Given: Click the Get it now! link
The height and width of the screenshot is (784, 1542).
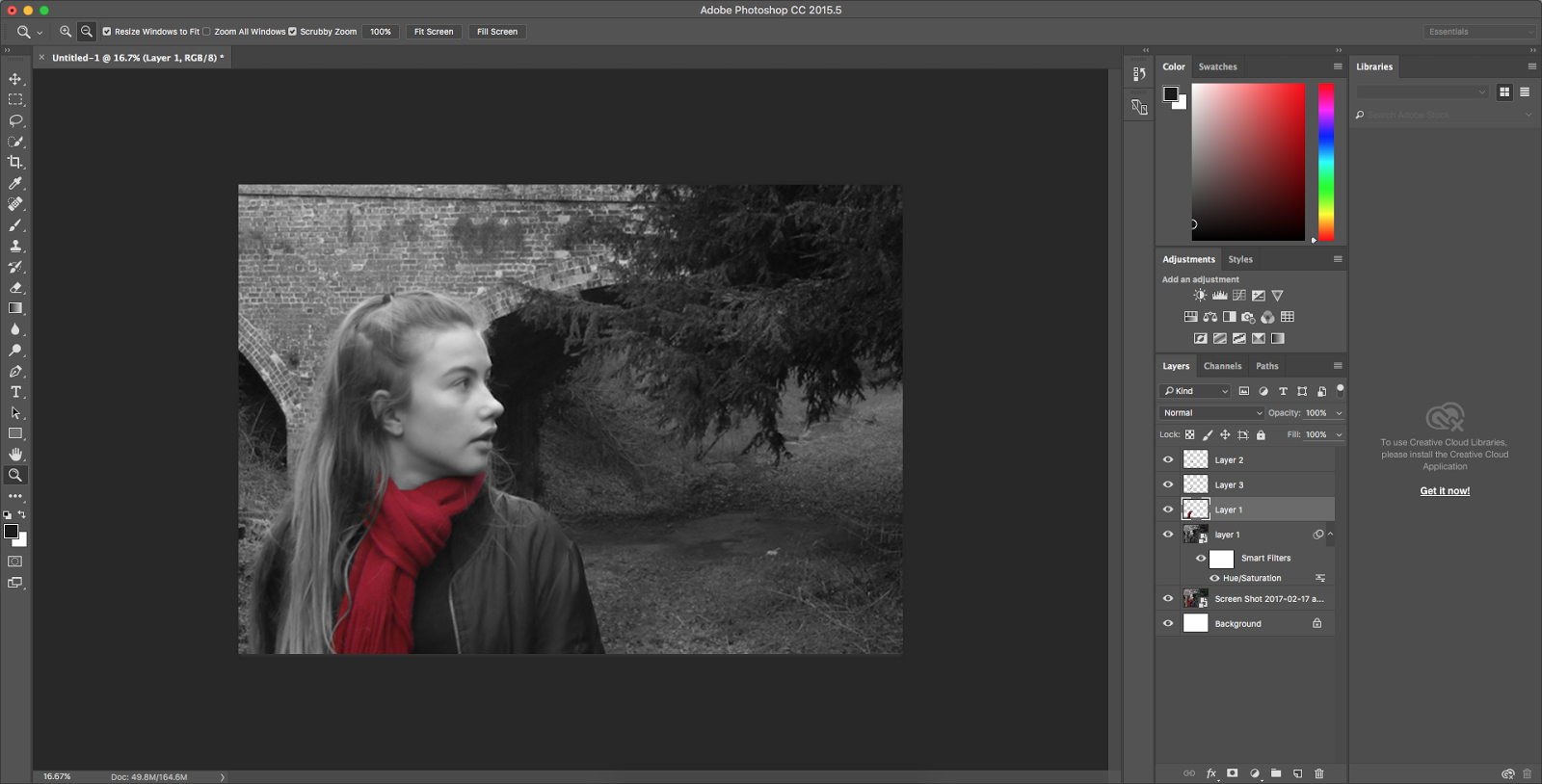Looking at the screenshot, I should click(x=1445, y=491).
